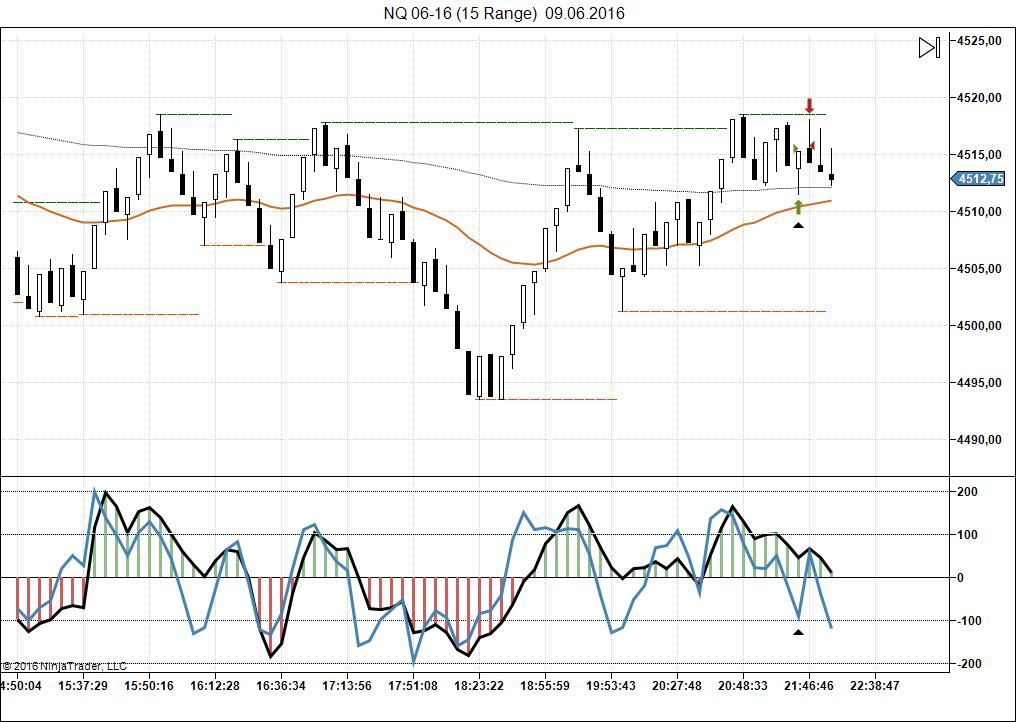1016x722 pixels.
Task: Click price axis label 4500,00
Action: tap(980, 326)
